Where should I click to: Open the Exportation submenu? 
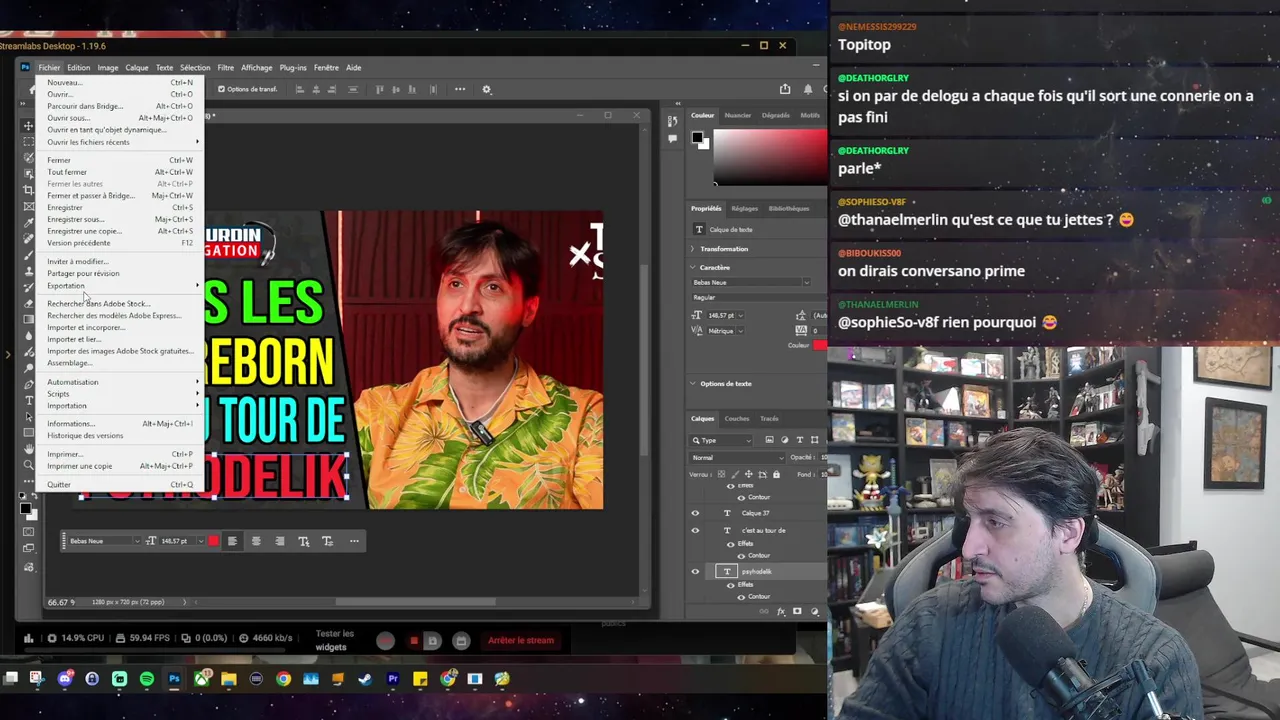[120, 286]
